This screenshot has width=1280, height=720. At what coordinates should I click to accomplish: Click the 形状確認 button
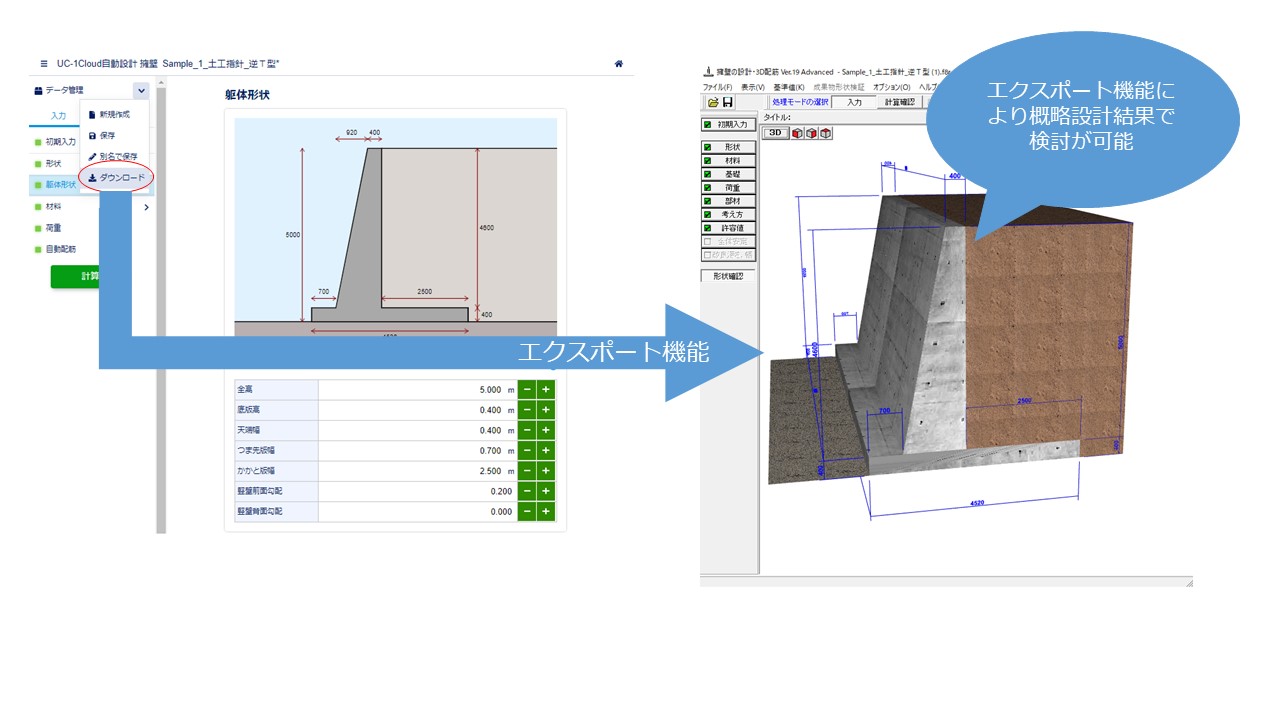[x=729, y=276]
